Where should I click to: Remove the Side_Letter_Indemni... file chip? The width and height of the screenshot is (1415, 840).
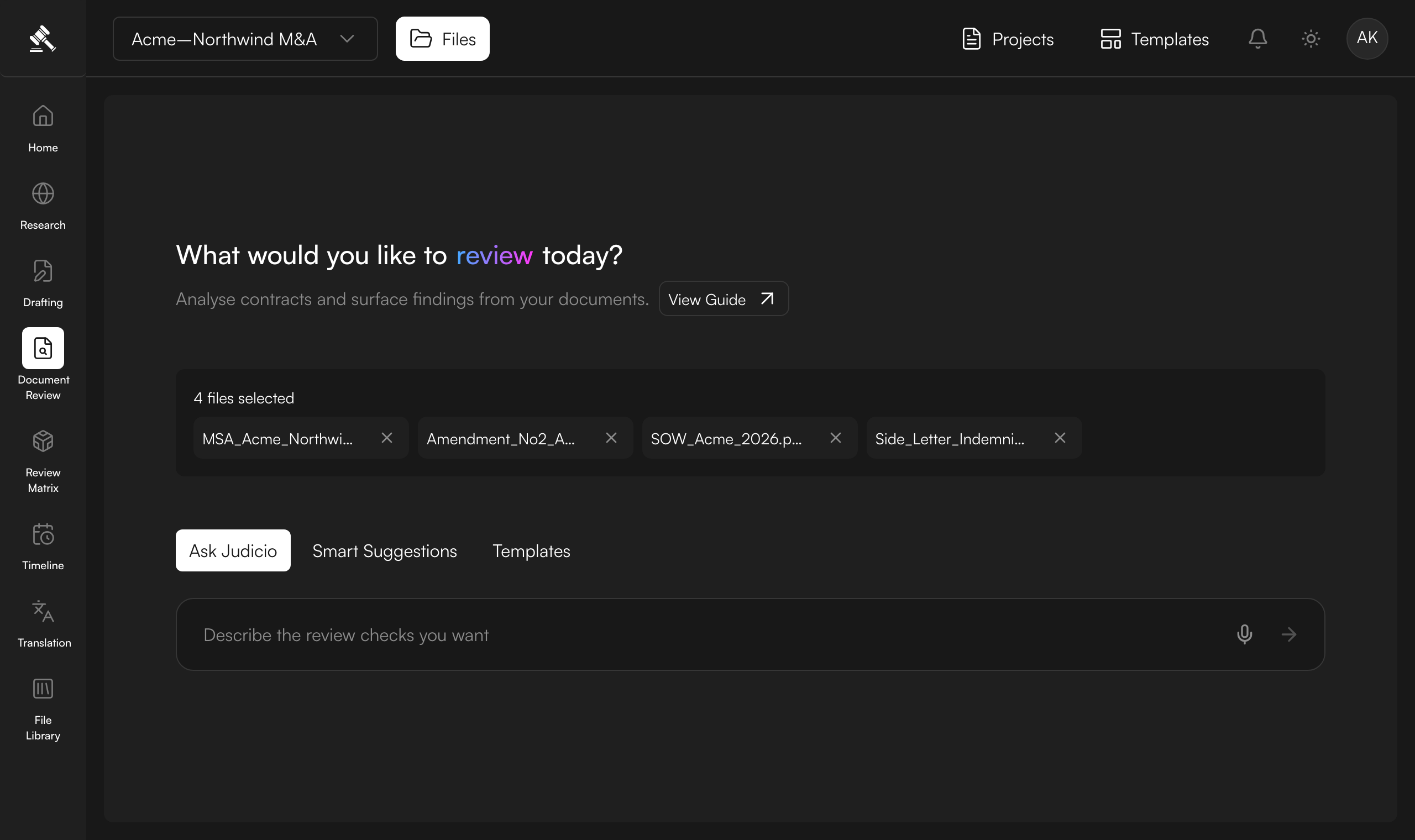tap(1060, 438)
